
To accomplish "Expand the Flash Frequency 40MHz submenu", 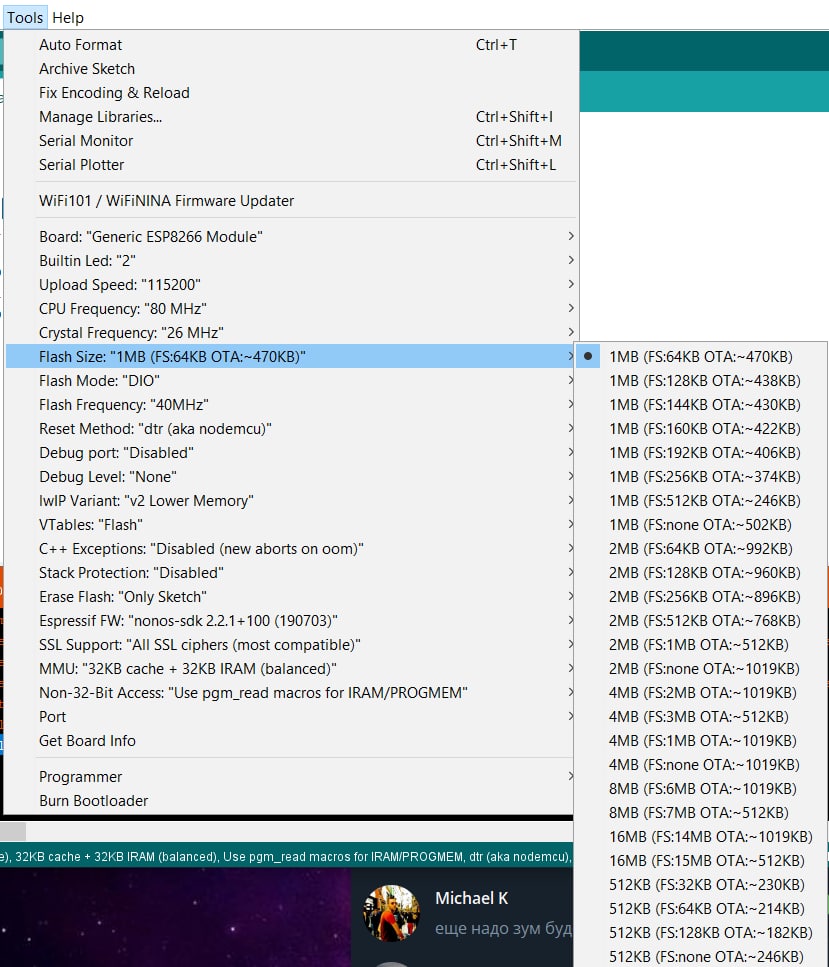I will click(290, 405).
